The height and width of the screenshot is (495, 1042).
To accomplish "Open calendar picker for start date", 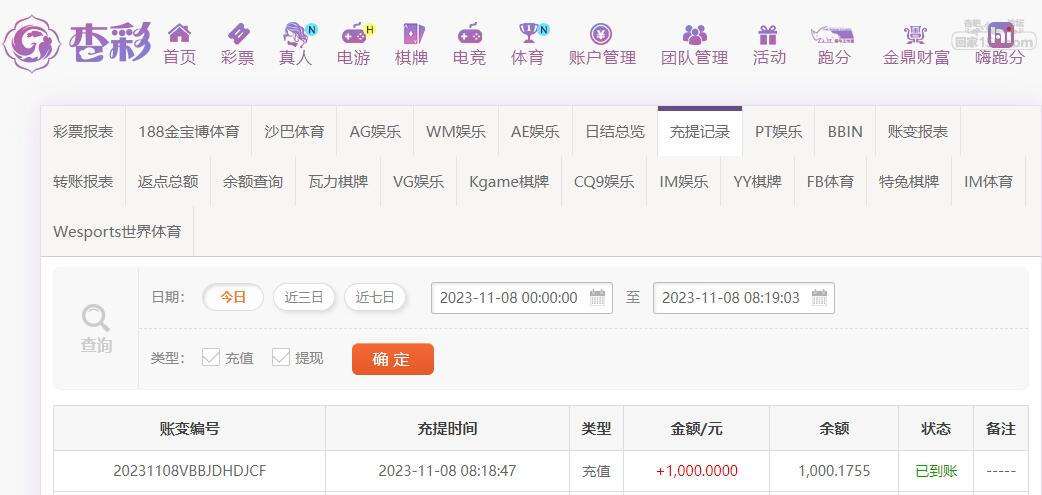I will pos(598,297).
